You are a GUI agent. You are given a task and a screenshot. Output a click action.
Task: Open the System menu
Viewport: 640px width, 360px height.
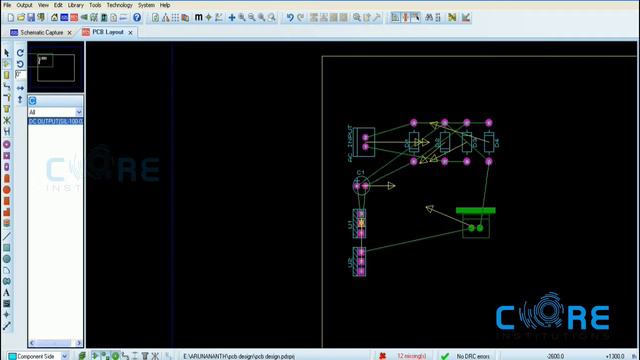click(146, 5)
